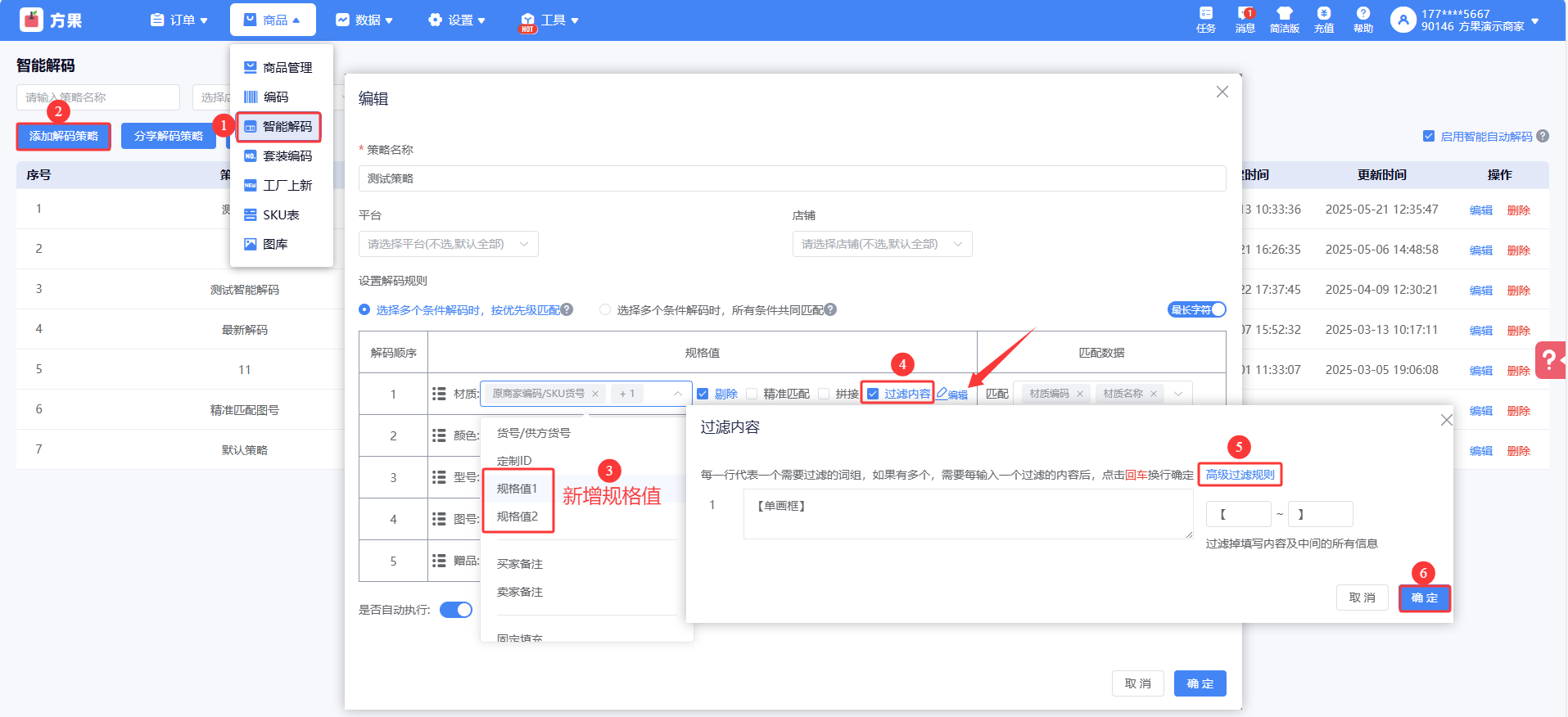Expand the 请选择平台 platform dropdown
The image size is (1568, 717).
coord(448,244)
